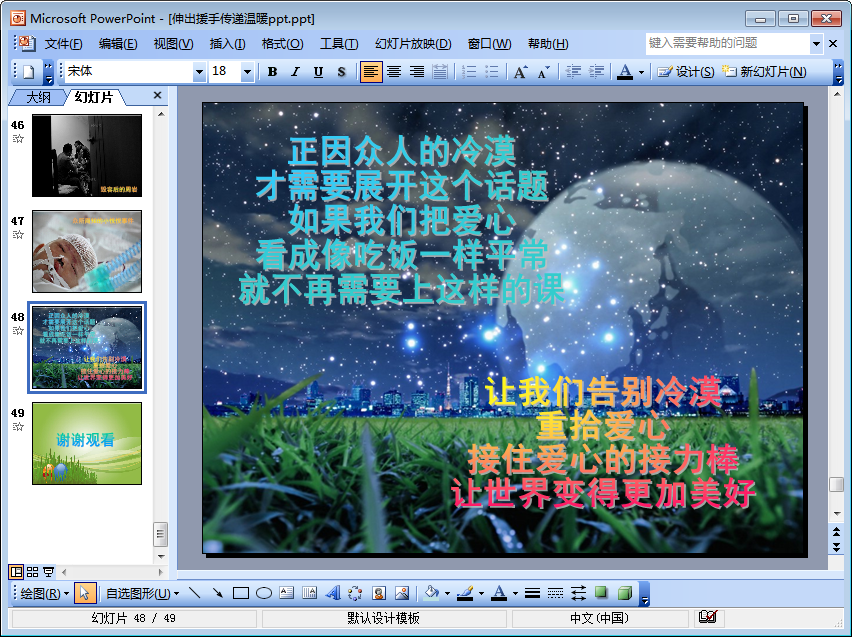Open the 文件(F) menu

click(64, 44)
